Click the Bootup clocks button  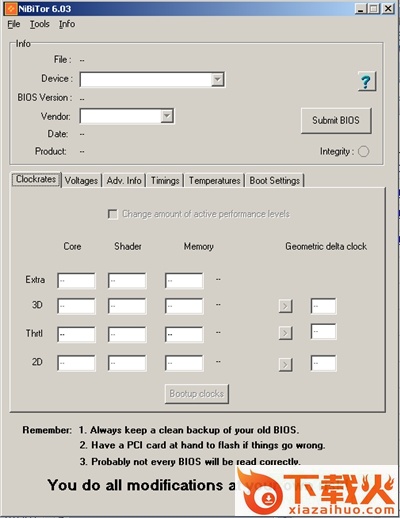tap(197, 394)
